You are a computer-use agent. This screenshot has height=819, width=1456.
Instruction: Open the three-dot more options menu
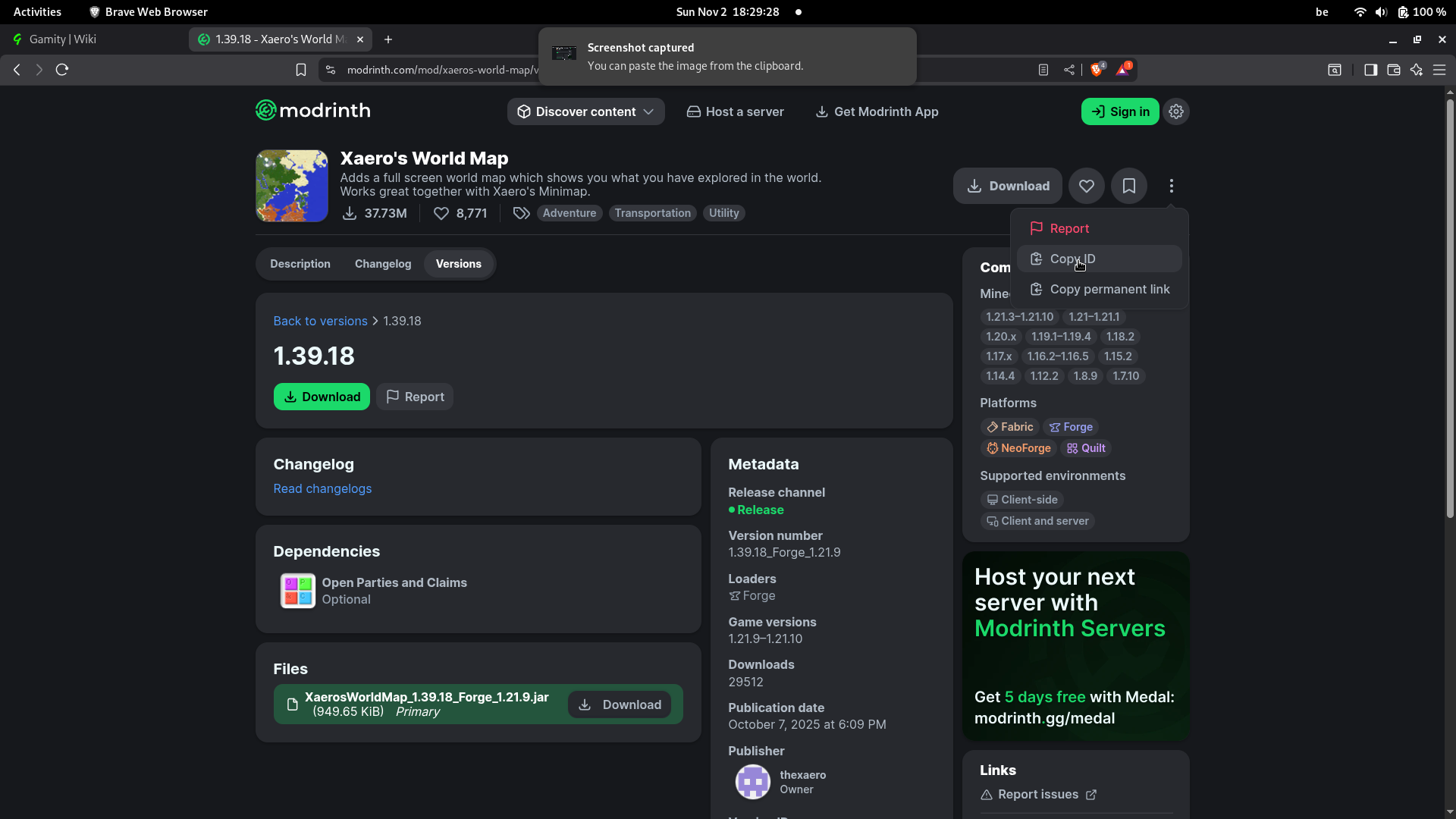point(1171,186)
